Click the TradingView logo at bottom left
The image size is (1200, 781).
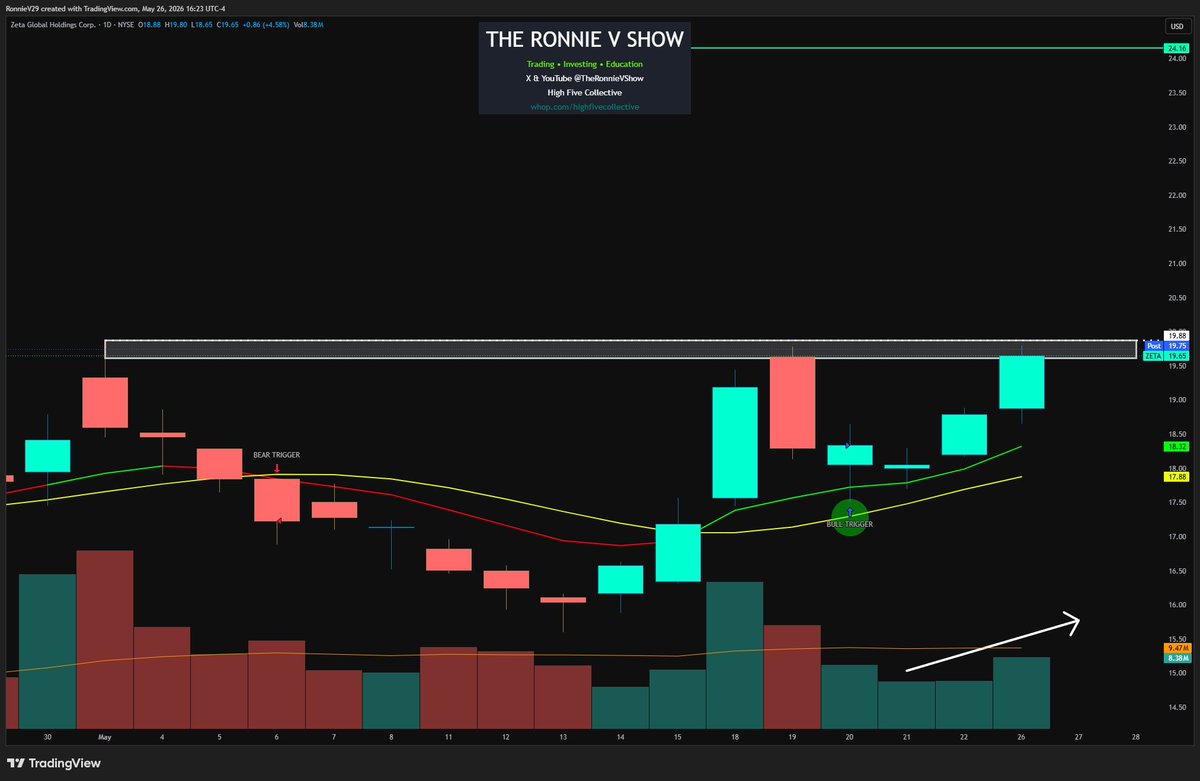tap(52, 763)
